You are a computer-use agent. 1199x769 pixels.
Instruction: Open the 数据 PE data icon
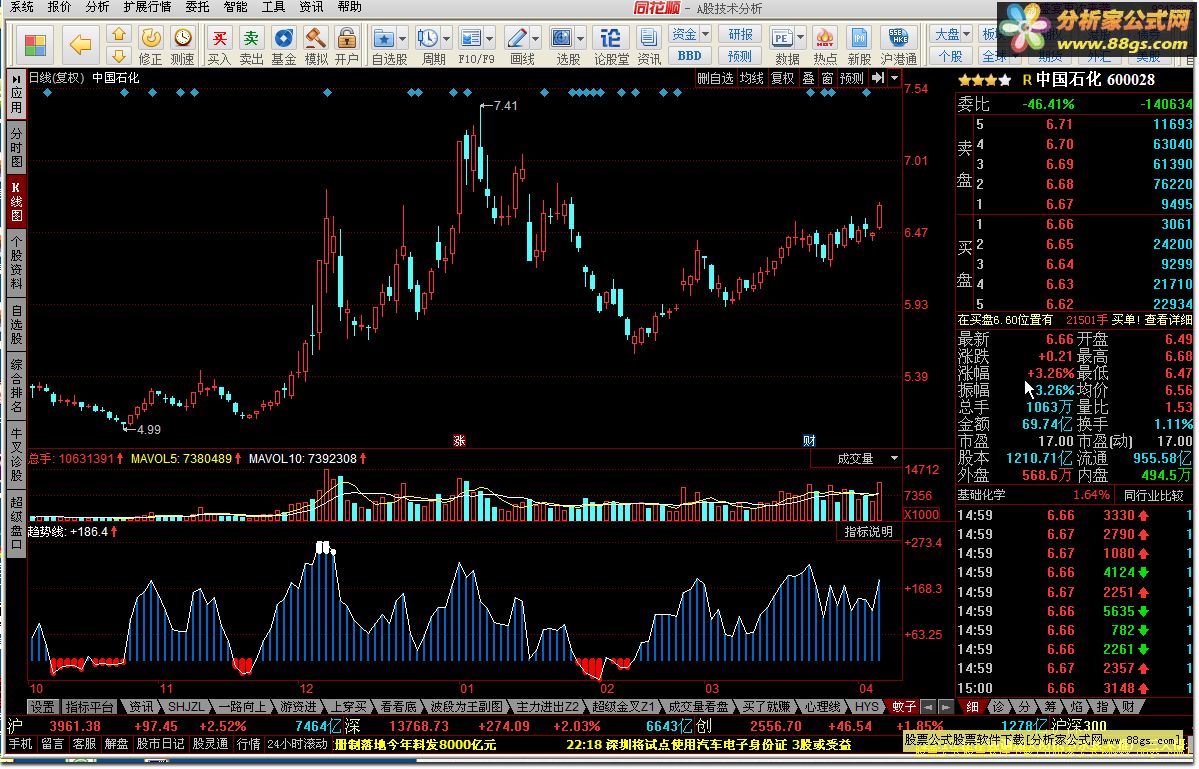click(782, 38)
